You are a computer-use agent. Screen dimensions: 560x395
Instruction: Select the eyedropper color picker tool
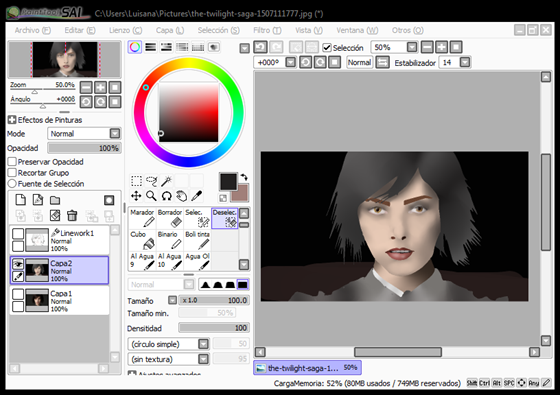click(197, 196)
